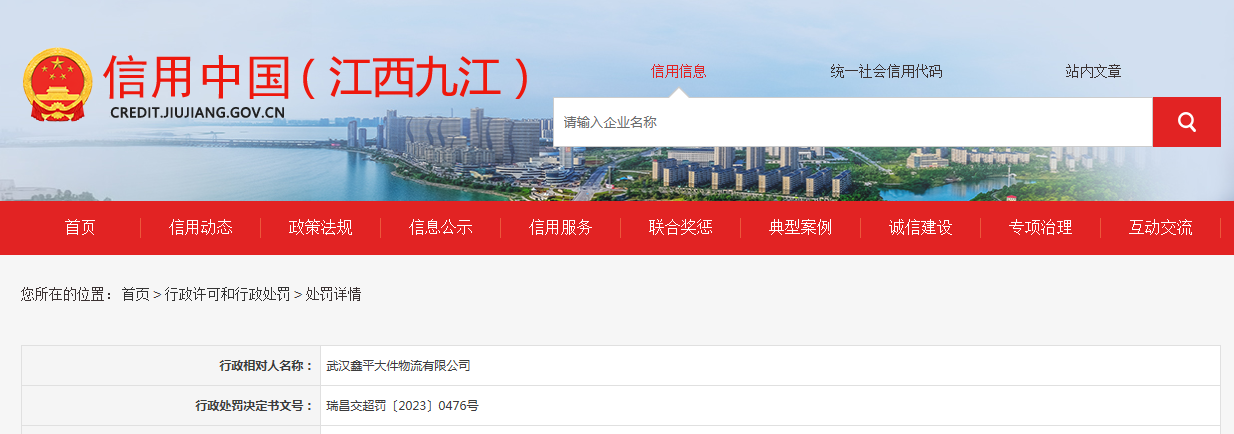Click the 行政许可和行政处罚 breadcrumb link
1234x434 pixels.
227,294
